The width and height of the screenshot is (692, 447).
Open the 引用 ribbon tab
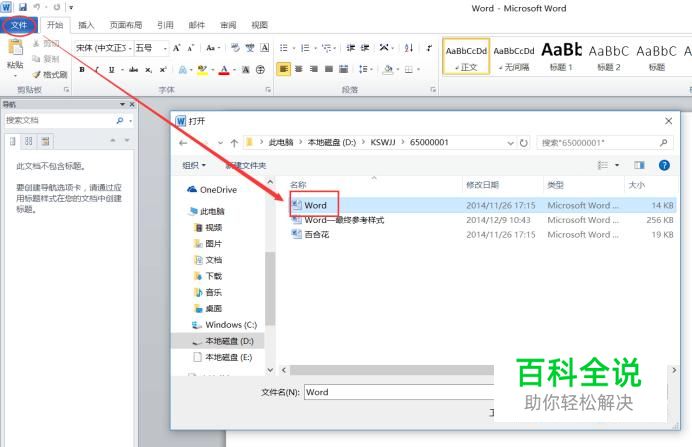(x=165, y=25)
